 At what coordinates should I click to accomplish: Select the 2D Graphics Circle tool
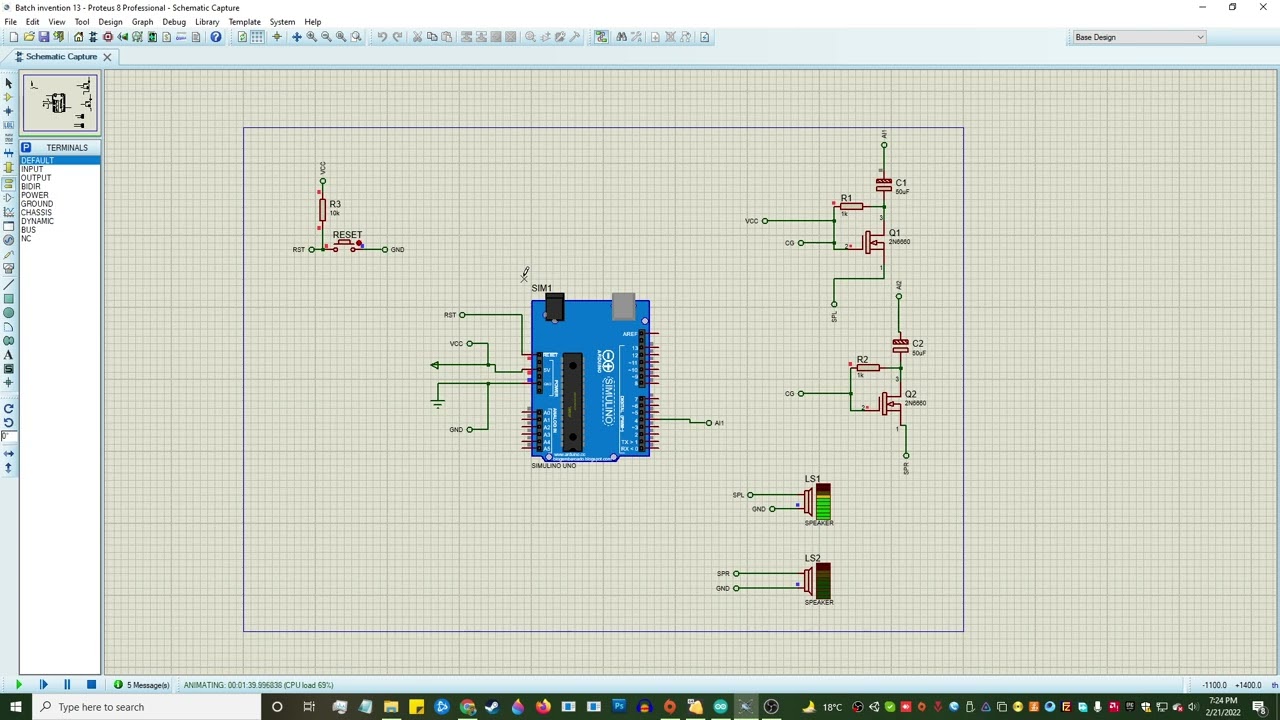point(9,313)
